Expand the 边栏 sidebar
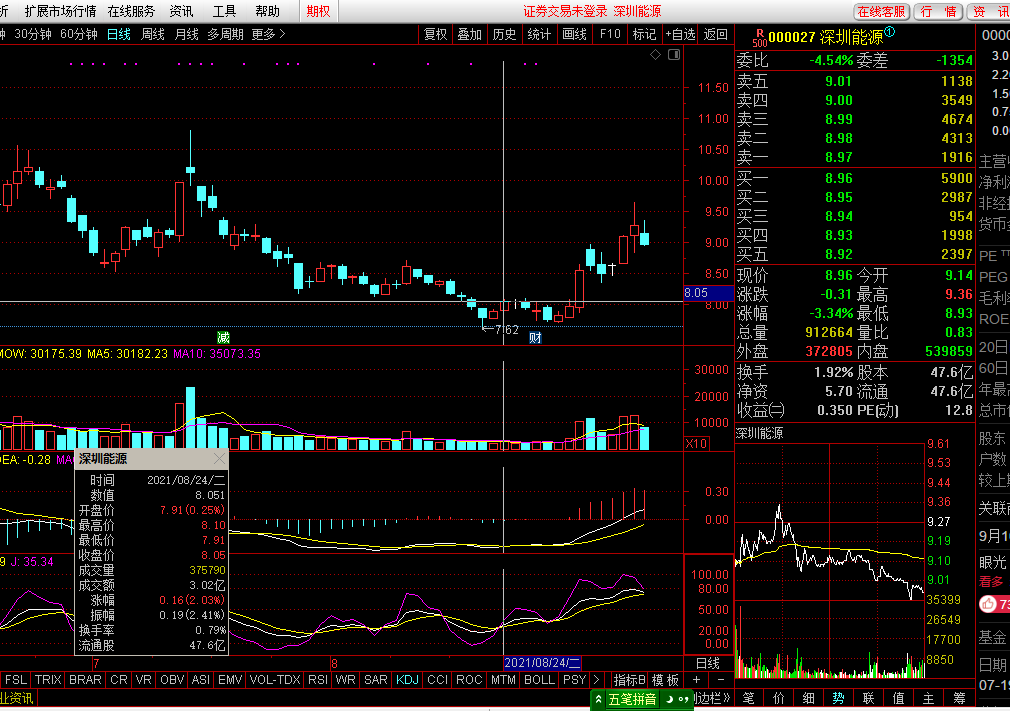Screen dimensions: 1010x711 713,698
